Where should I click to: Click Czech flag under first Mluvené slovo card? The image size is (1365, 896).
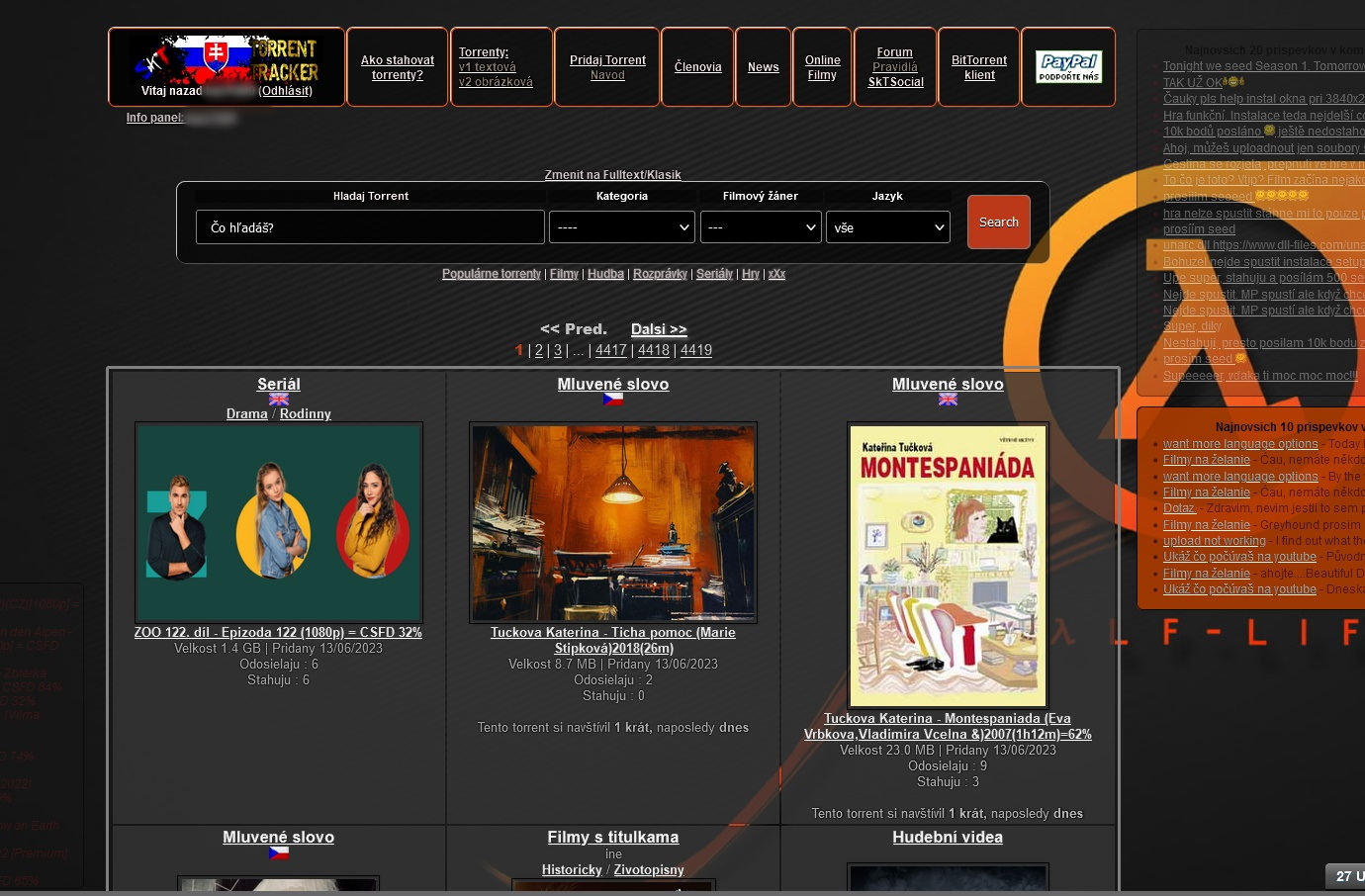[x=613, y=400]
